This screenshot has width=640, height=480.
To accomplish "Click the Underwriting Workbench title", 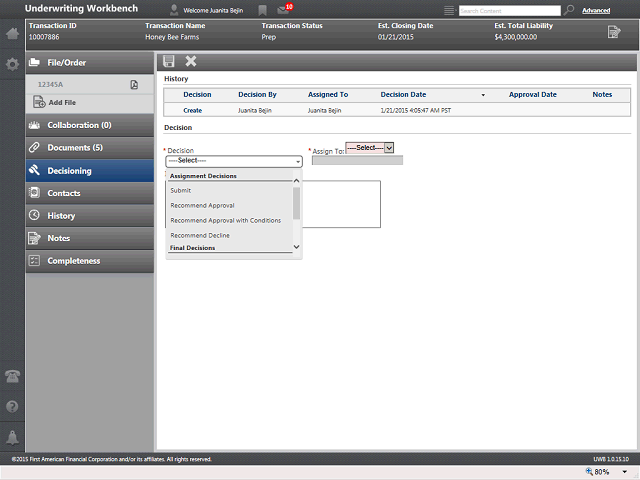I will [81, 9].
